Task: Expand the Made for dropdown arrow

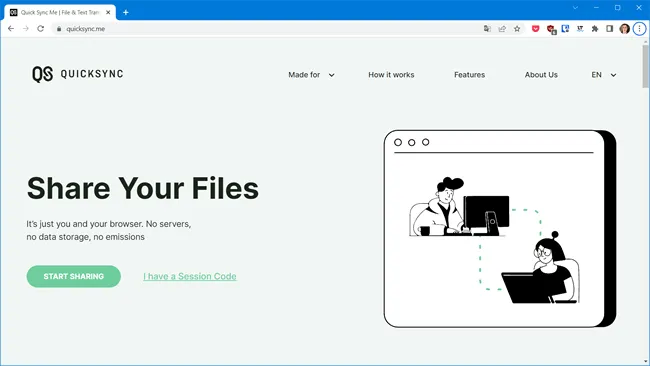Action: (332, 75)
